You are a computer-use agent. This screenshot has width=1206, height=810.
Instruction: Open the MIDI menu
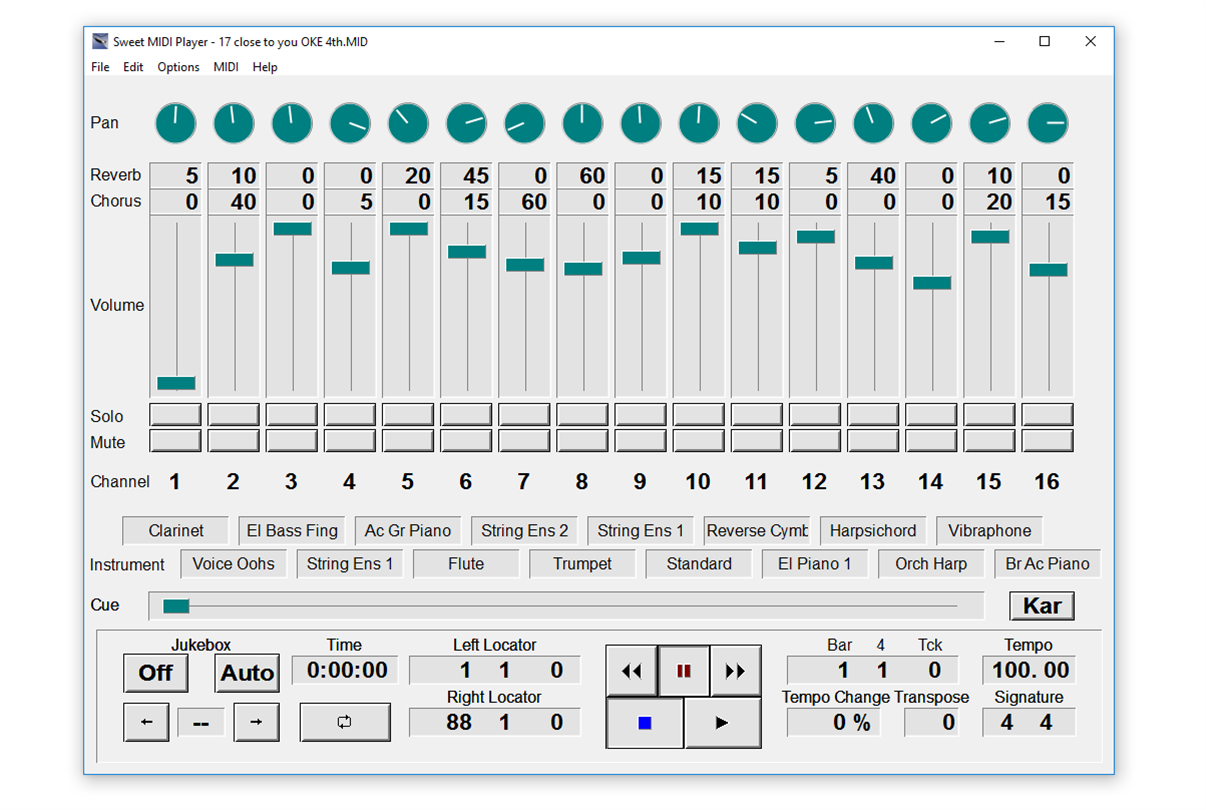click(x=226, y=67)
